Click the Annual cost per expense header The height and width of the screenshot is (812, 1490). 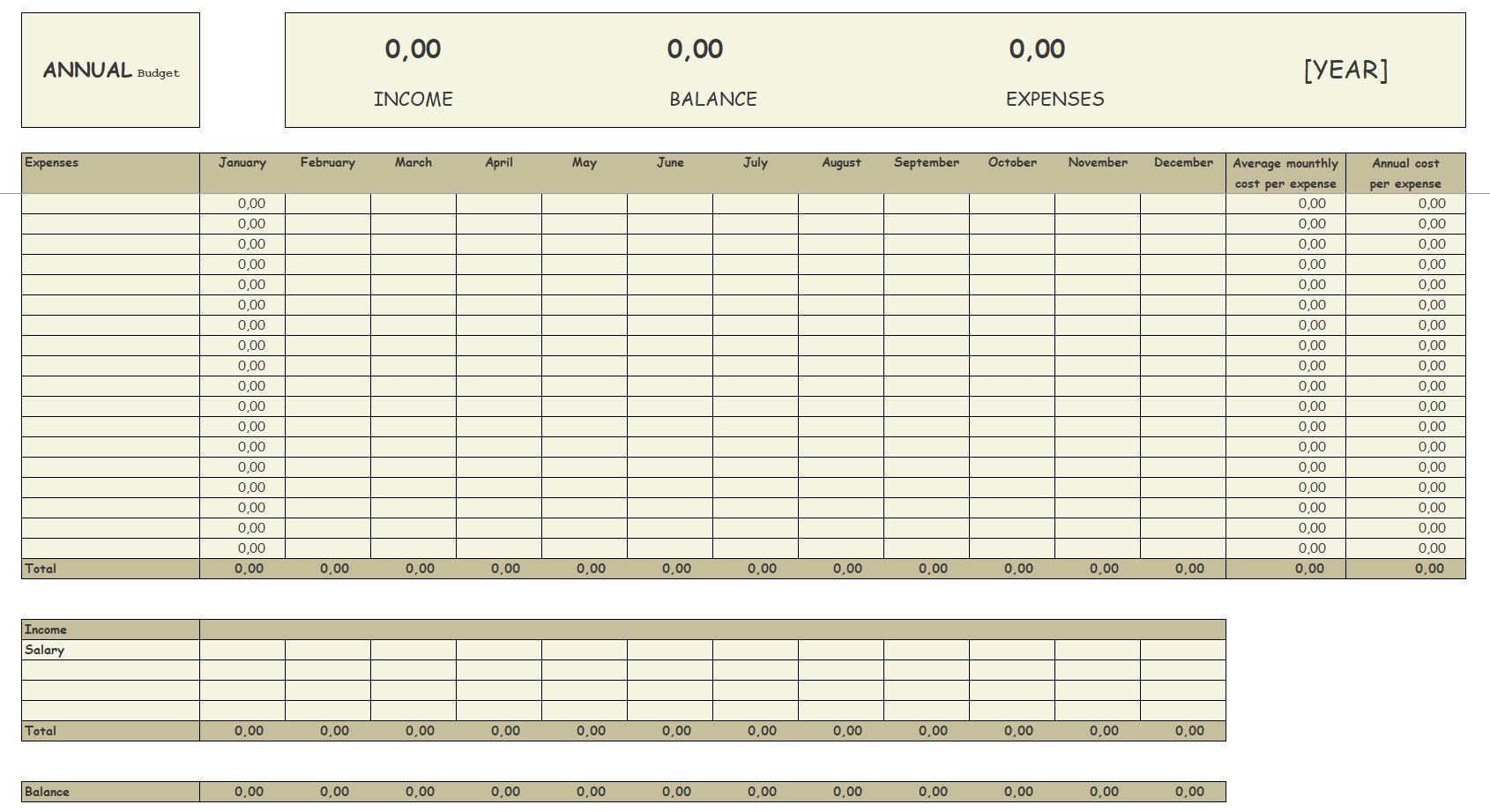click(x=1405, y=173)
